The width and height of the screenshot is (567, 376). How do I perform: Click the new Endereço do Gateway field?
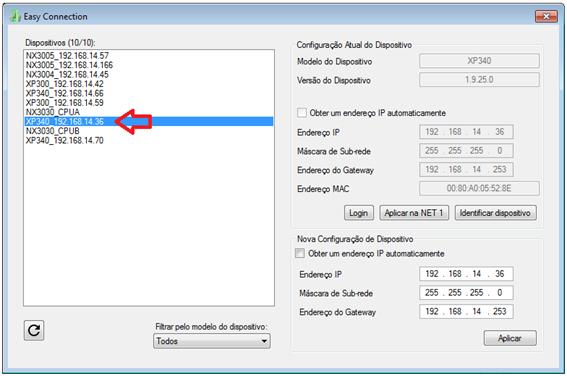pyautogui.click(x=466, y=311)
